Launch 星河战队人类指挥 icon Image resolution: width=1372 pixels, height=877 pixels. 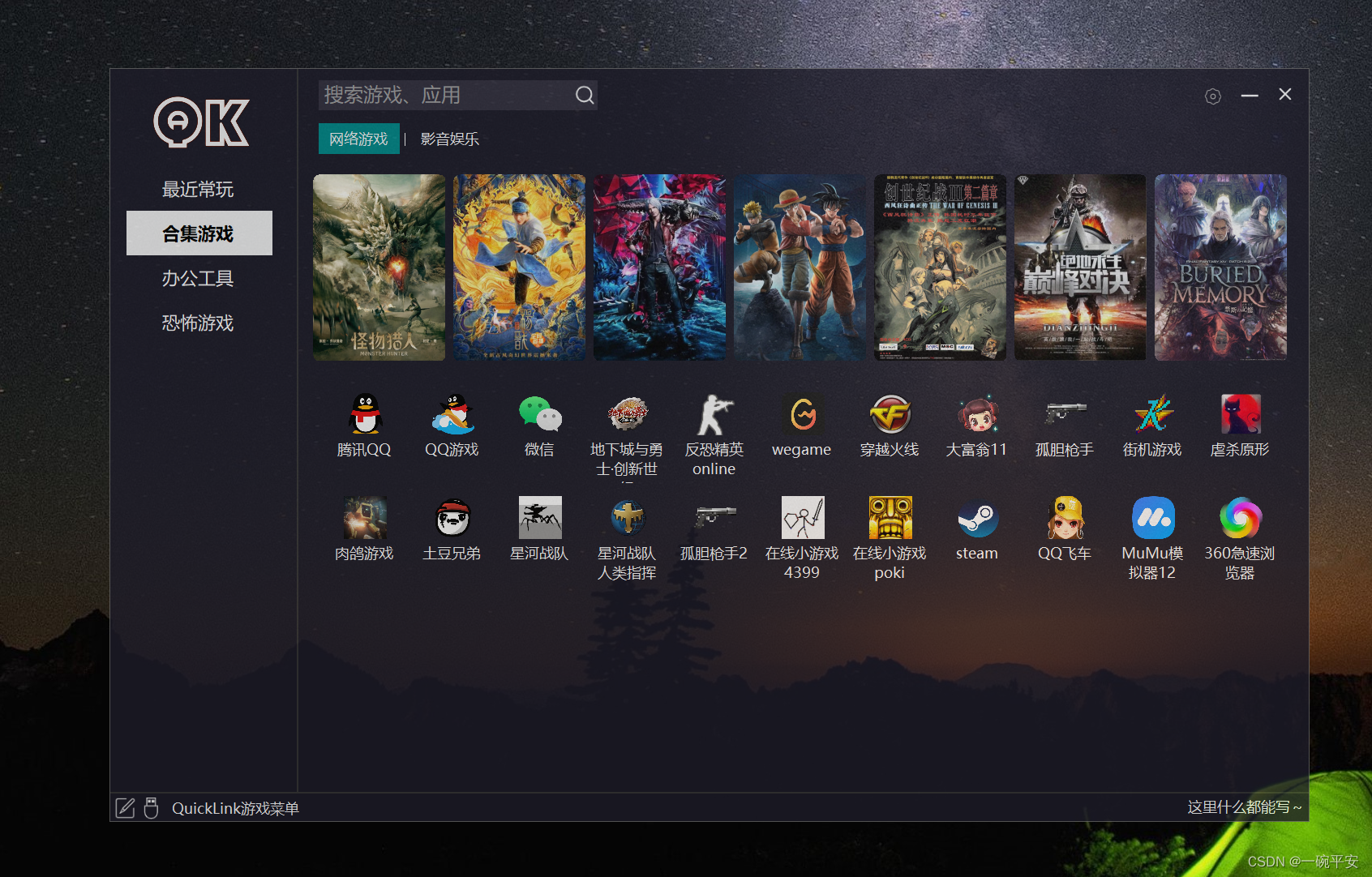(628, 518)
